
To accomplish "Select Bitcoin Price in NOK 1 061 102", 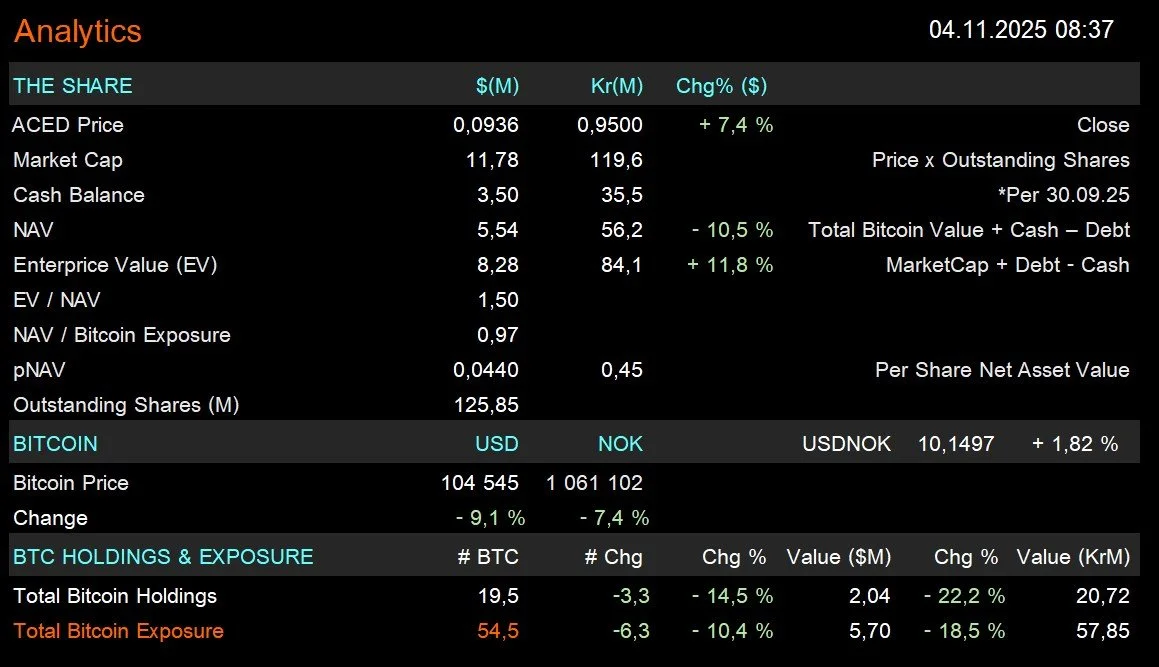I will (594, 483).
